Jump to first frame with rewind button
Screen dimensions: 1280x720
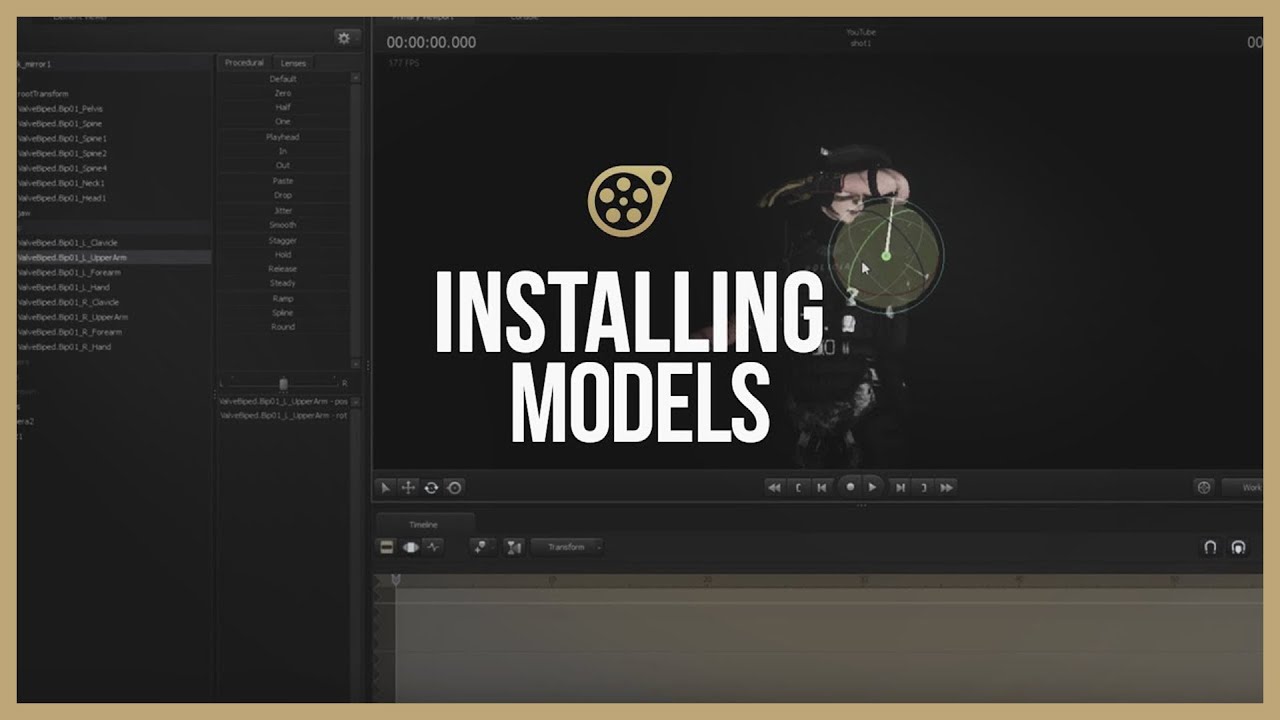(773, 487)
